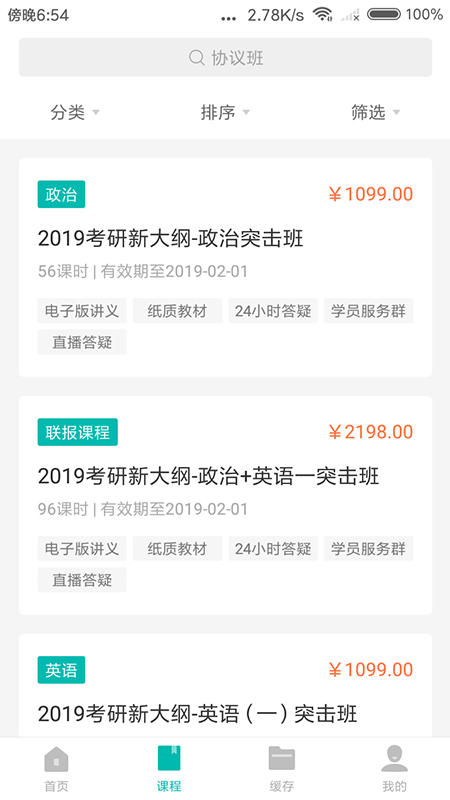Open the 政治+英语一突击班 course
Image resolution: width=450 pixels, height=800 pixels.
click(226, 505)
